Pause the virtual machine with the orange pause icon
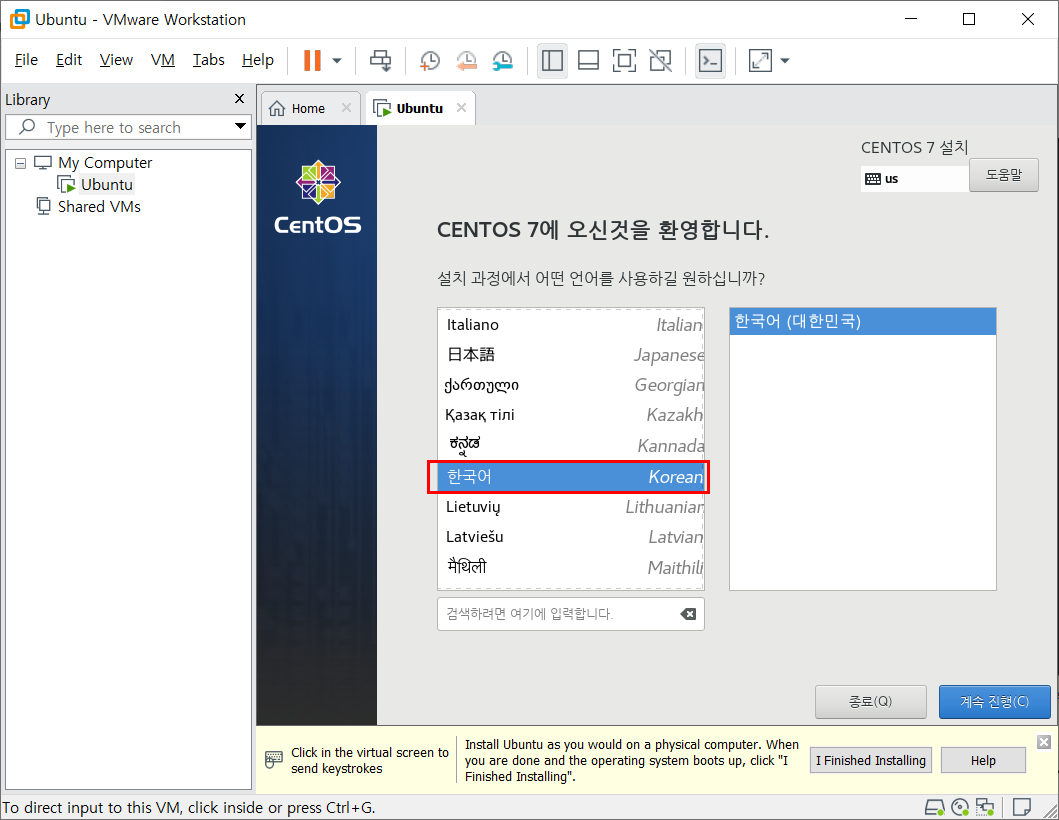Viewport: 1059px width, 820px height. click(x=312, y=61)
